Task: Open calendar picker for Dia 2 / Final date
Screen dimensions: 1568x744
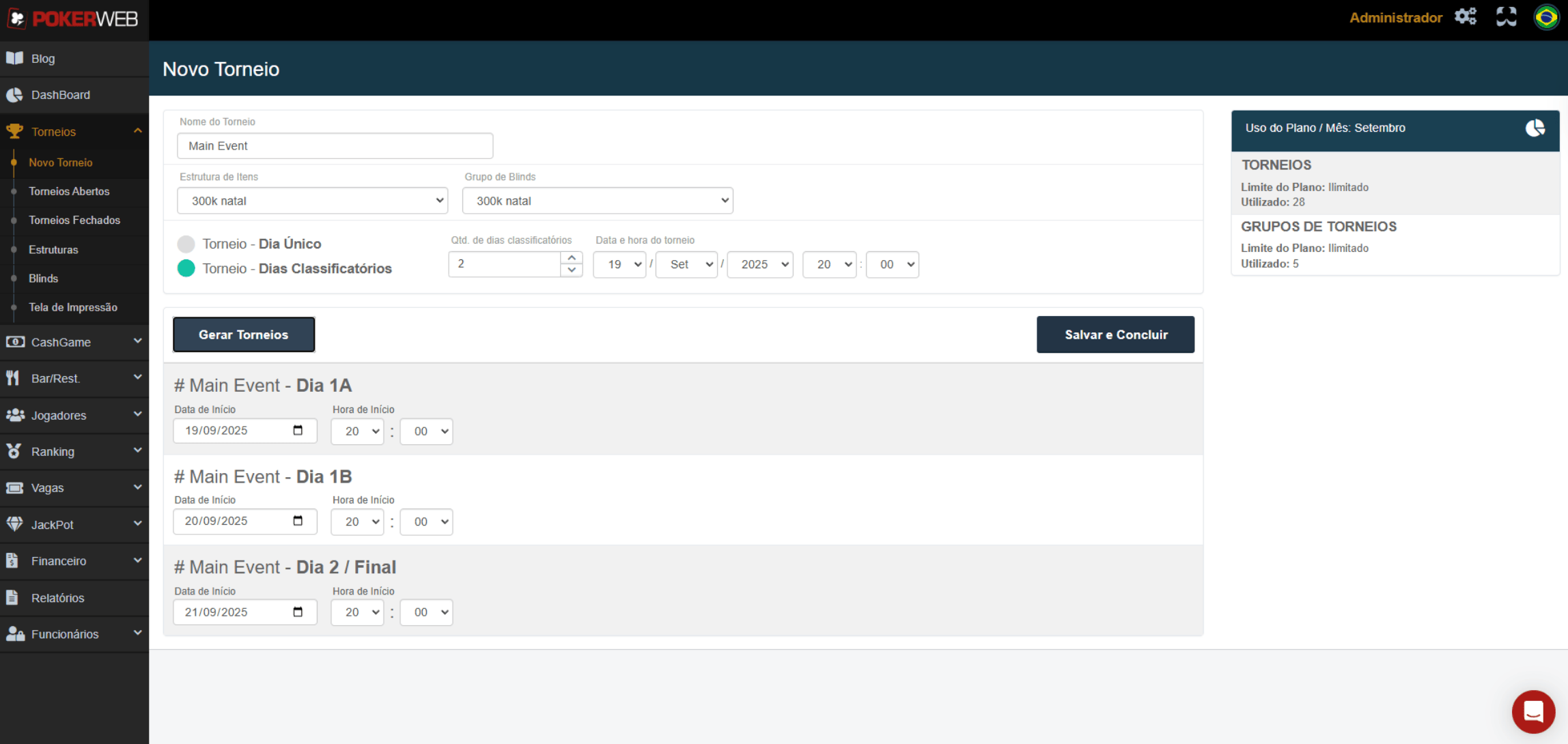Action: click(x=298, y=612)
